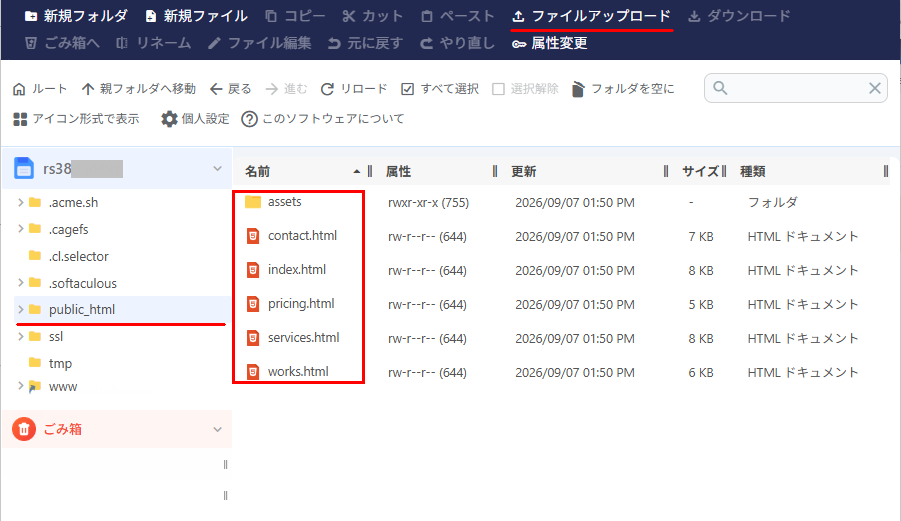This screenshot has height=521, width=901.
Task: Select the assets folder row
Action: click(561, 202)
